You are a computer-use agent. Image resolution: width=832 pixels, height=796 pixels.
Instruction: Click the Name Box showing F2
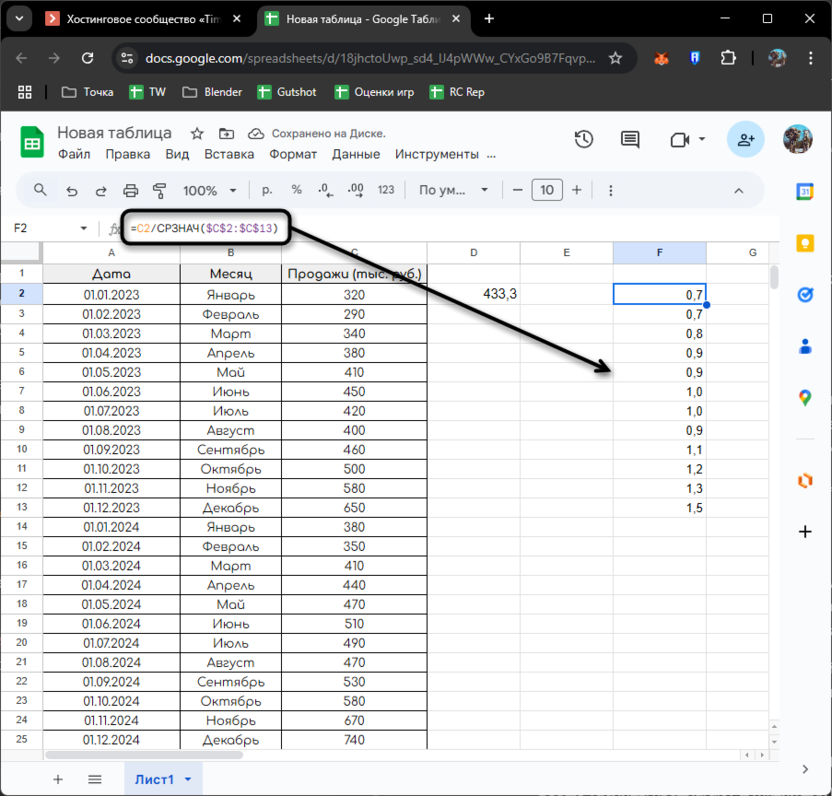pyautogui.click(x=45, y=228)
